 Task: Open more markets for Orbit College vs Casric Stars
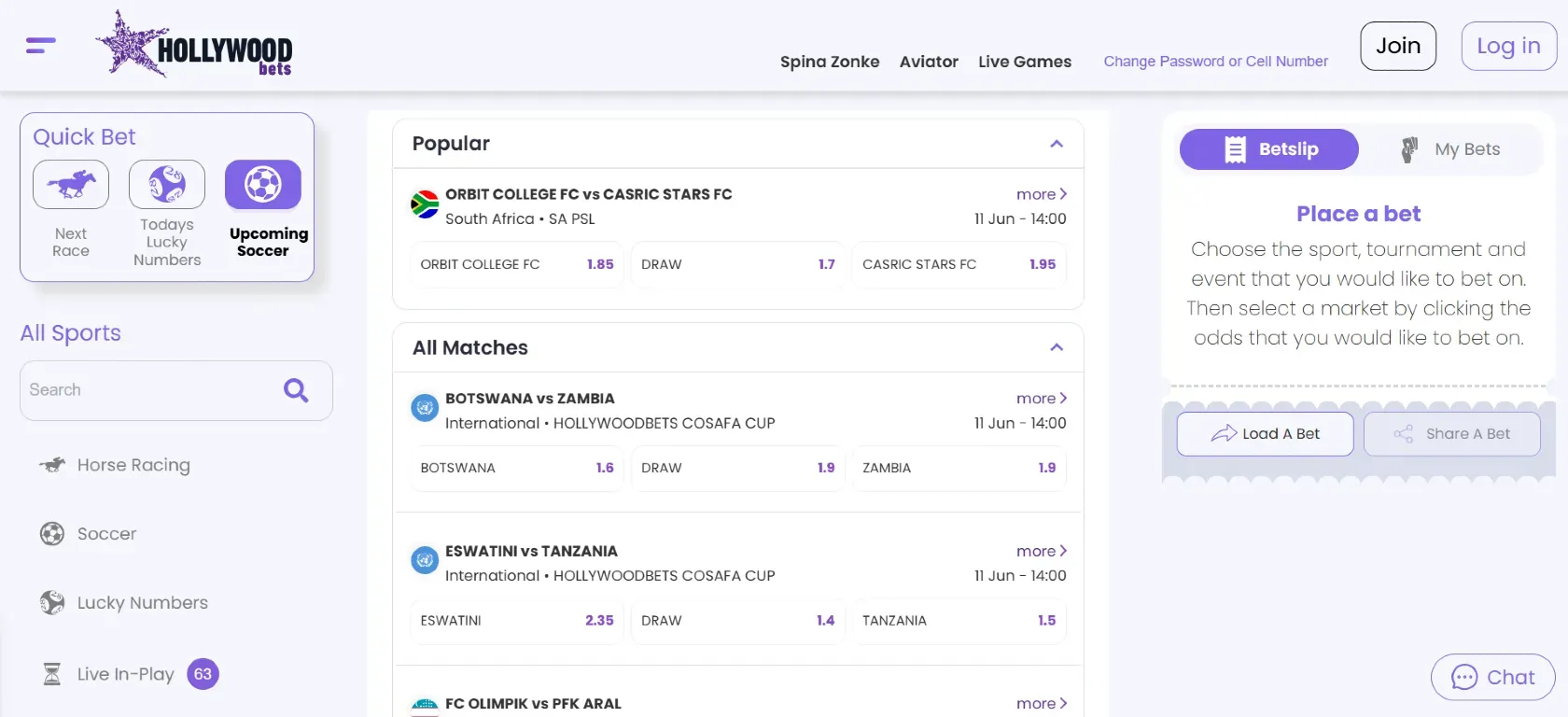1042,194
